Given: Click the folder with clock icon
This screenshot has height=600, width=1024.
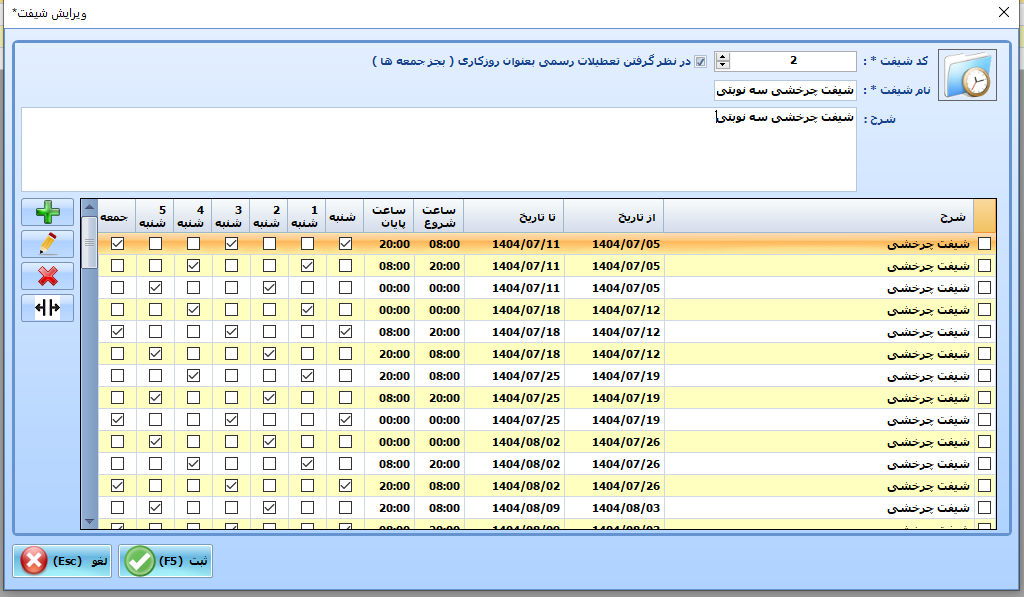Looking at the screenshot, I should point(968,75).
